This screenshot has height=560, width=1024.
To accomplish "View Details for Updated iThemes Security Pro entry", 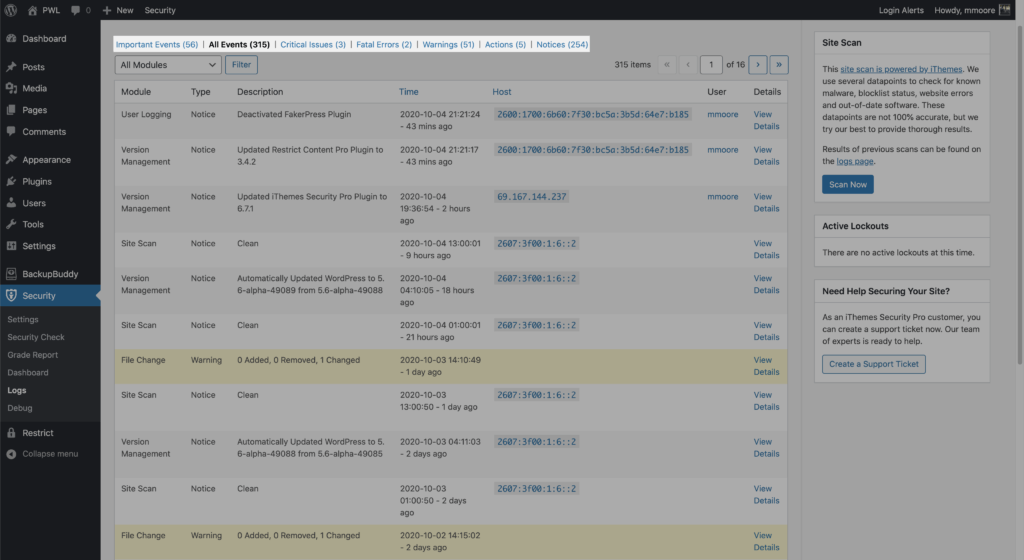I will [x=766, y=202].
